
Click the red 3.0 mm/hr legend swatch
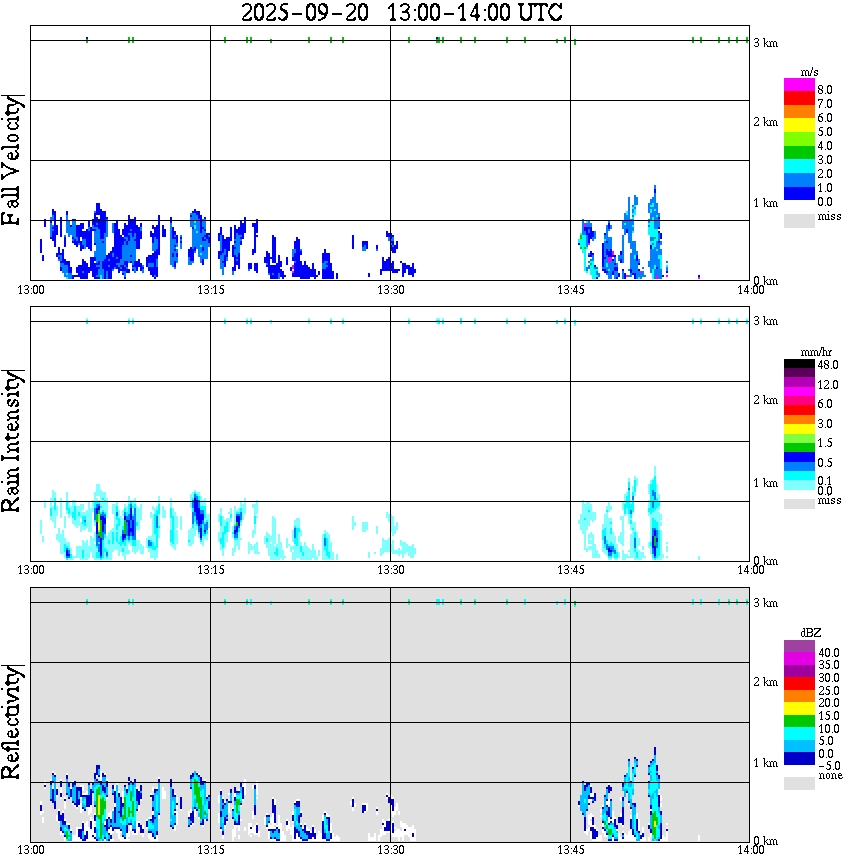coord(799,410)
